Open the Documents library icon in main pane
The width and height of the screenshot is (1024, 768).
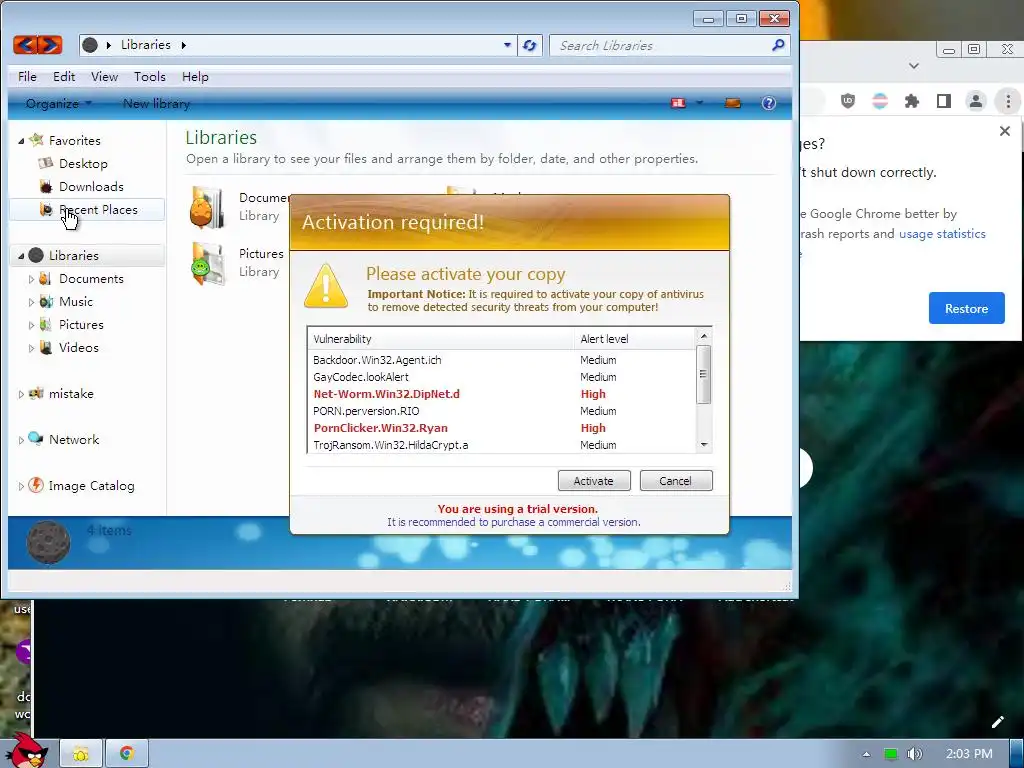click(208, 208)
